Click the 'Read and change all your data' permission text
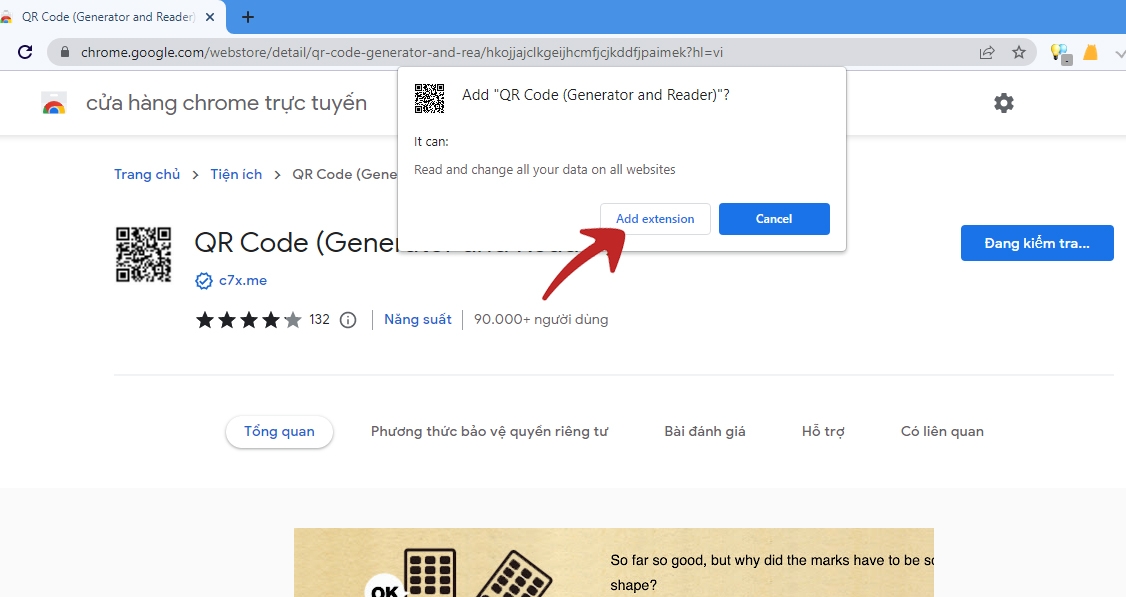This screenshot has width=1126, height=597. (x=545, y=170)
